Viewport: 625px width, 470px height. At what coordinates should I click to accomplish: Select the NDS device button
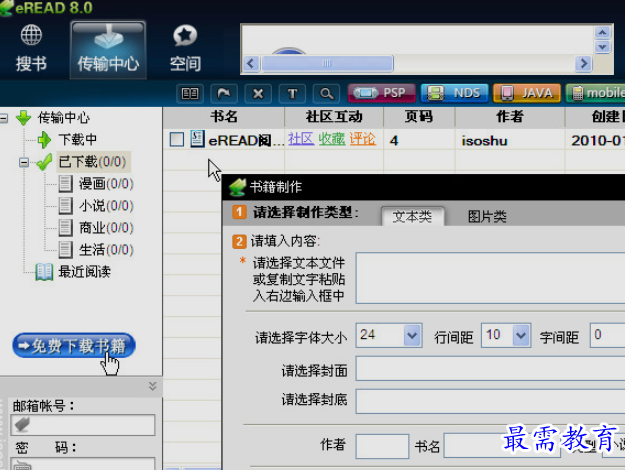(454, 93)
